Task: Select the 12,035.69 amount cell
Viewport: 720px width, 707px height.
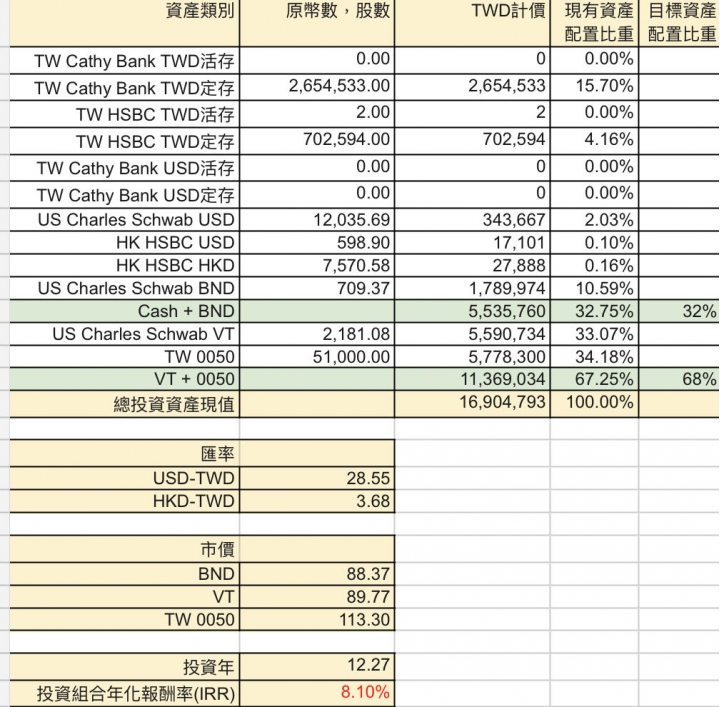Action: tap(317, 220)
